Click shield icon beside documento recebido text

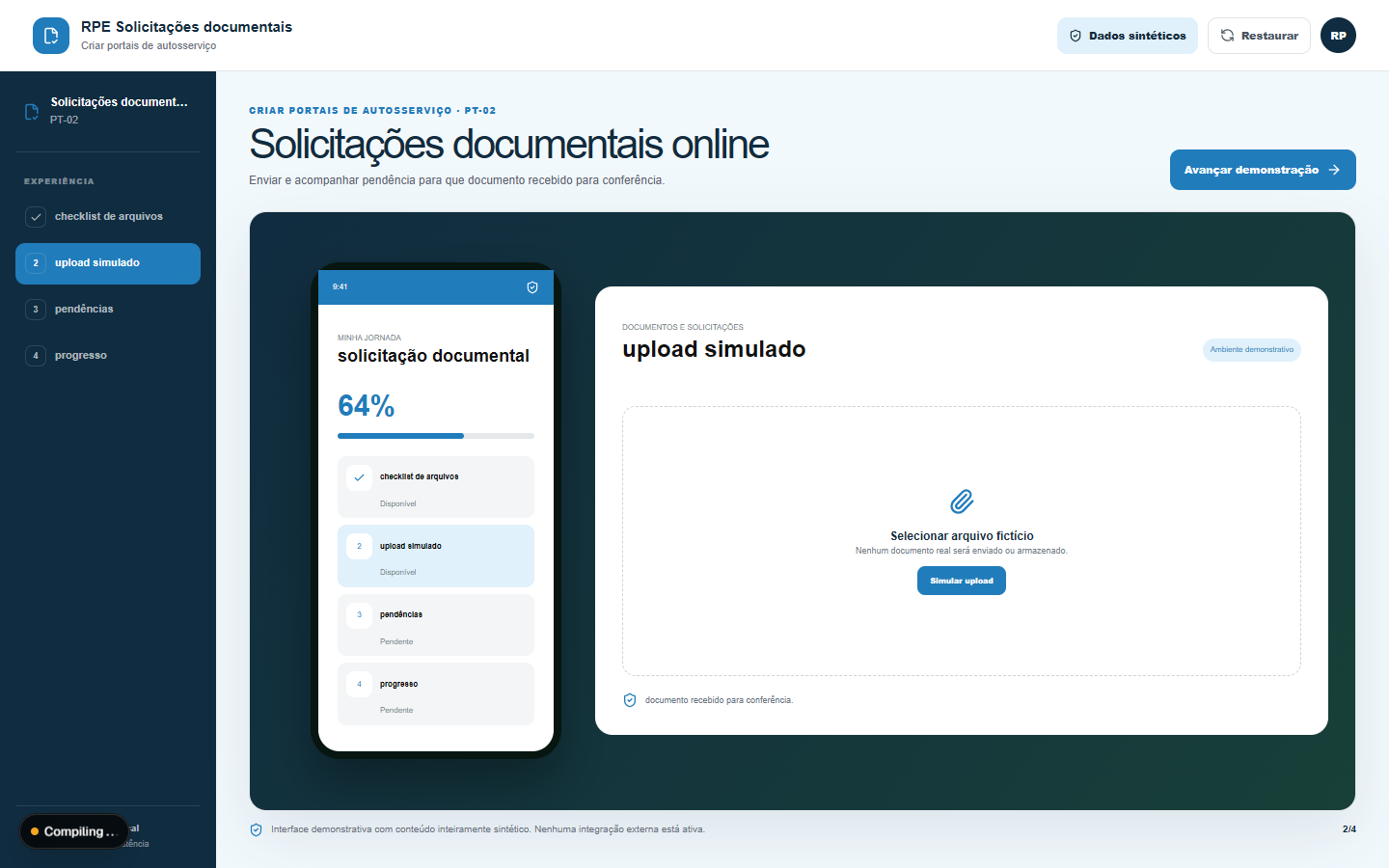click(x=630, y=700)
